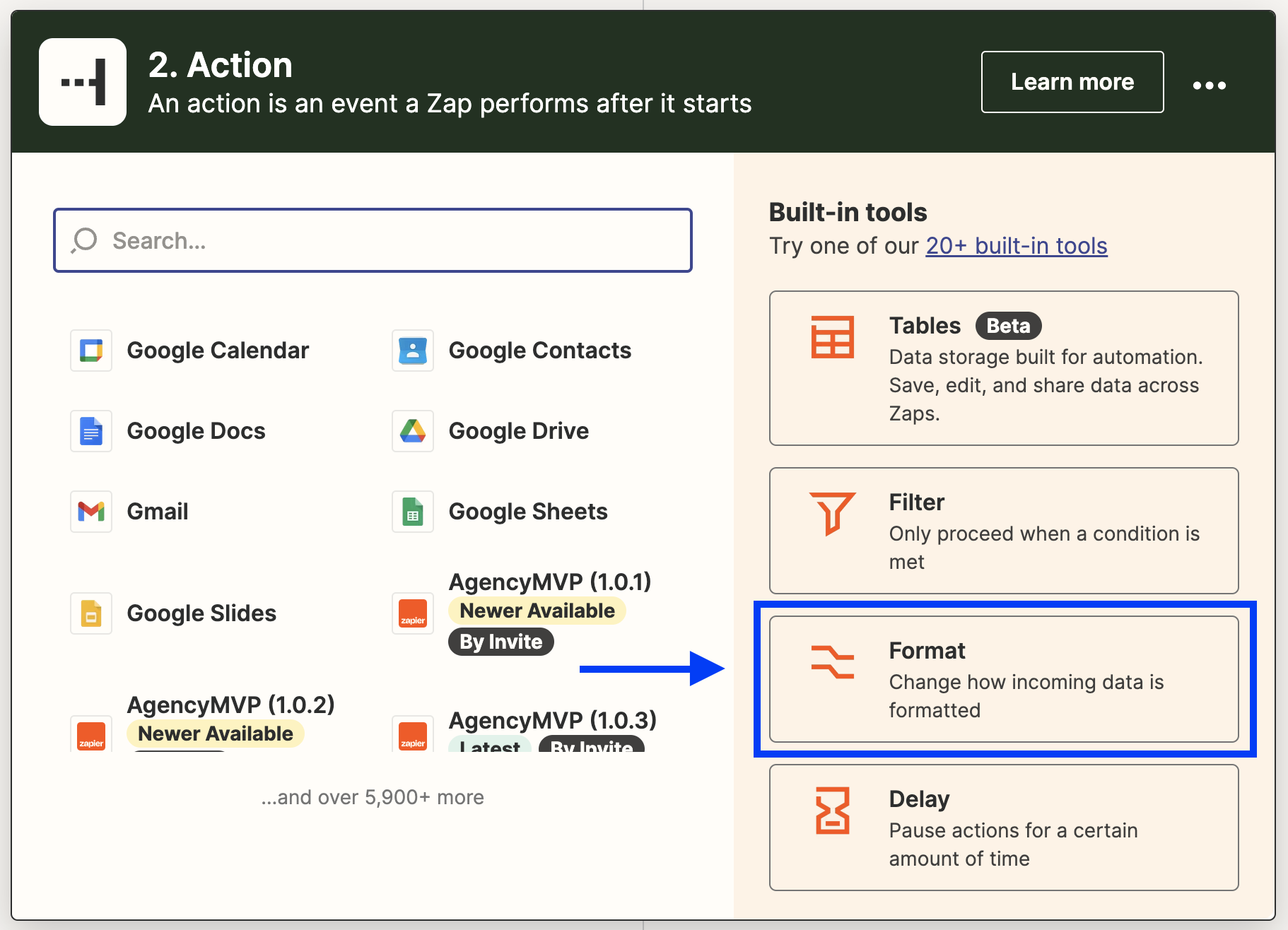The image size is (1288, 930).
Task: Select the Google Slides icon
Action: [x=91, y=613]
